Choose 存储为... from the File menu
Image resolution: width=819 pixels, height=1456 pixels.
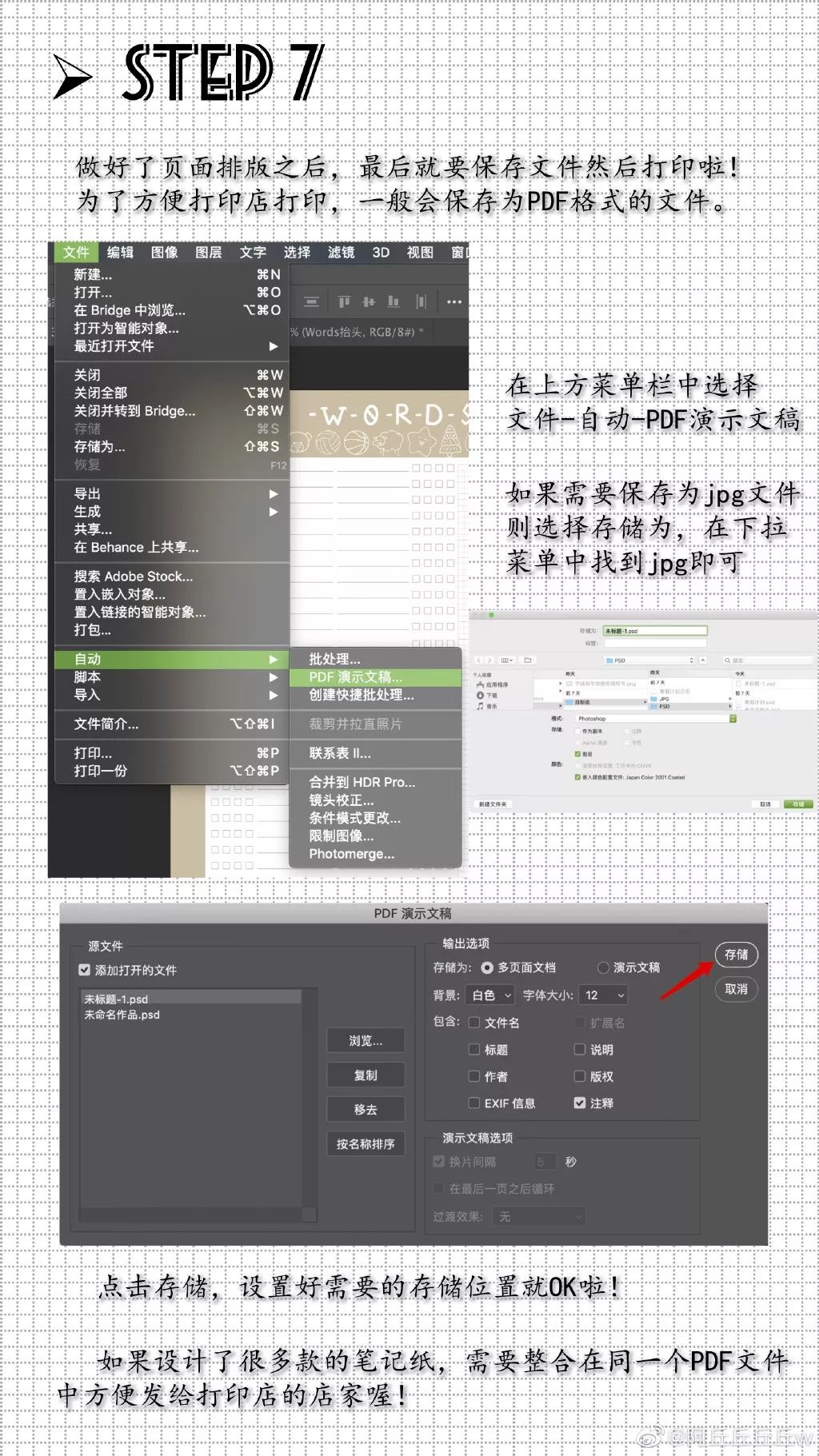(172, 446)
